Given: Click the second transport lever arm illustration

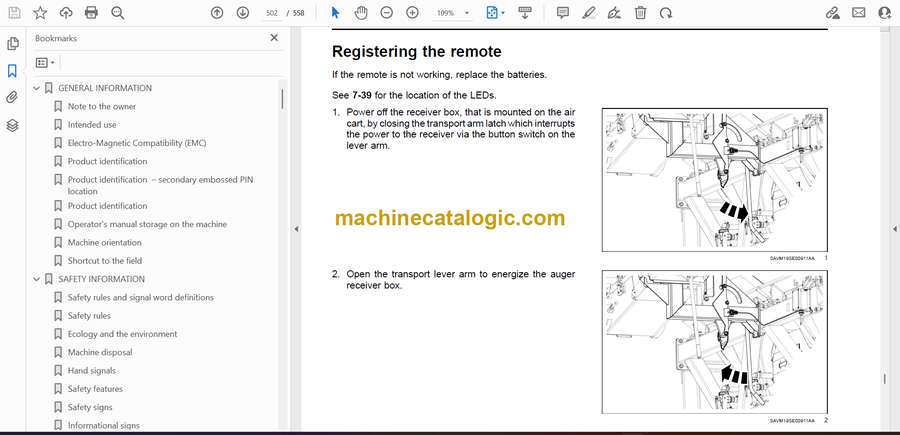Looking at the screenshot, I should [715, 342].
